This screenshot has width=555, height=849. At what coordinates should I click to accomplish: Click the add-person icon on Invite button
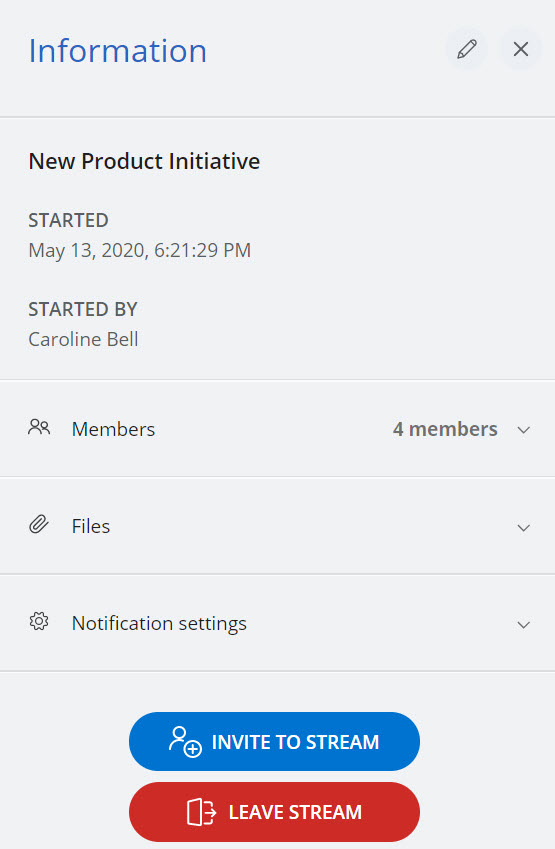point(185,741)
